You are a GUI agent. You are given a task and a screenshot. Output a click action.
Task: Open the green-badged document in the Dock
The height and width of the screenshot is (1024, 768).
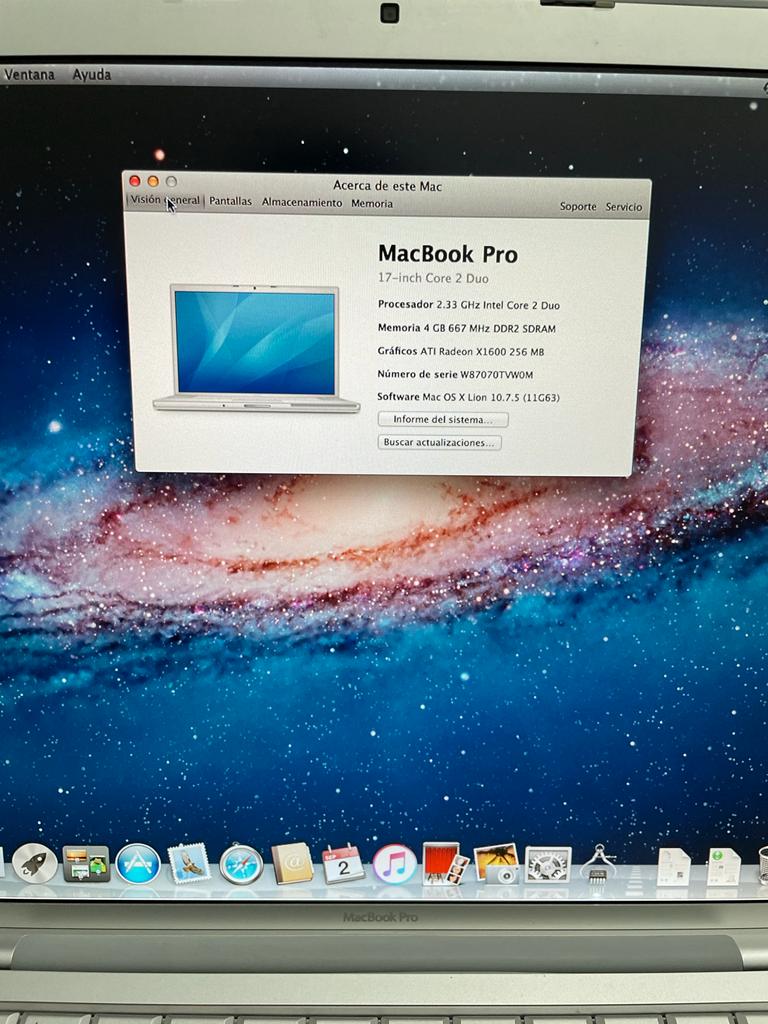[724, 867]
